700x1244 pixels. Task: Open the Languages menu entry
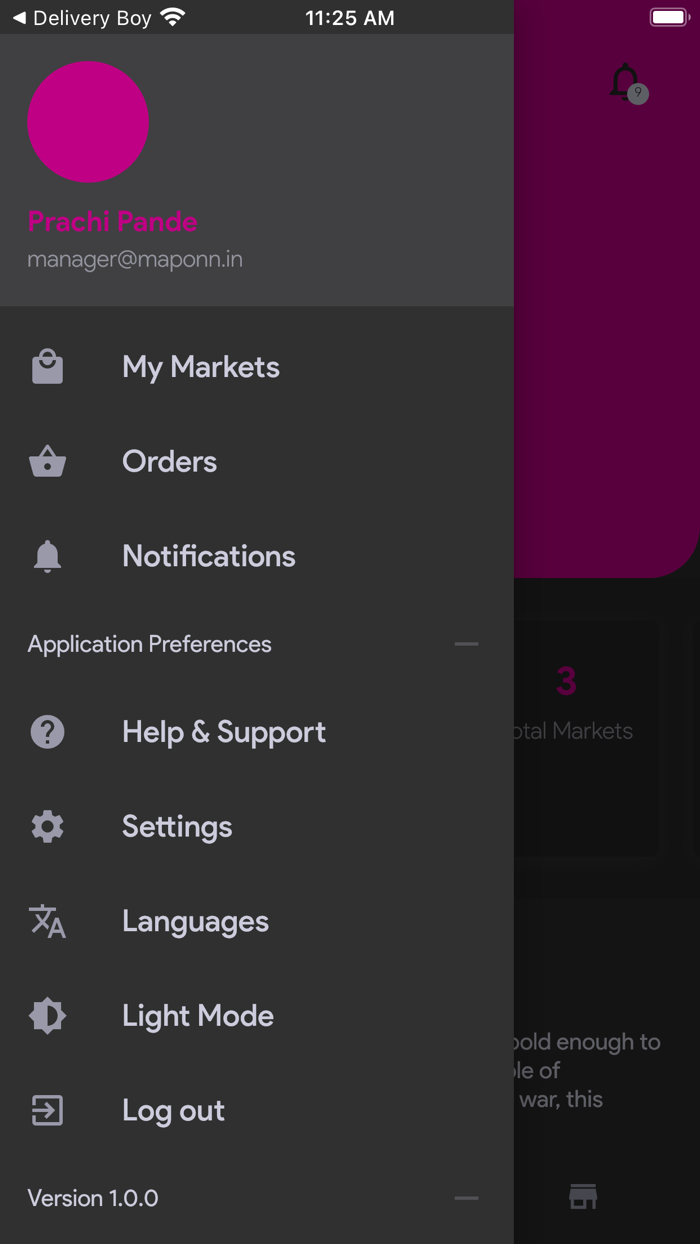tap(195, 921)
